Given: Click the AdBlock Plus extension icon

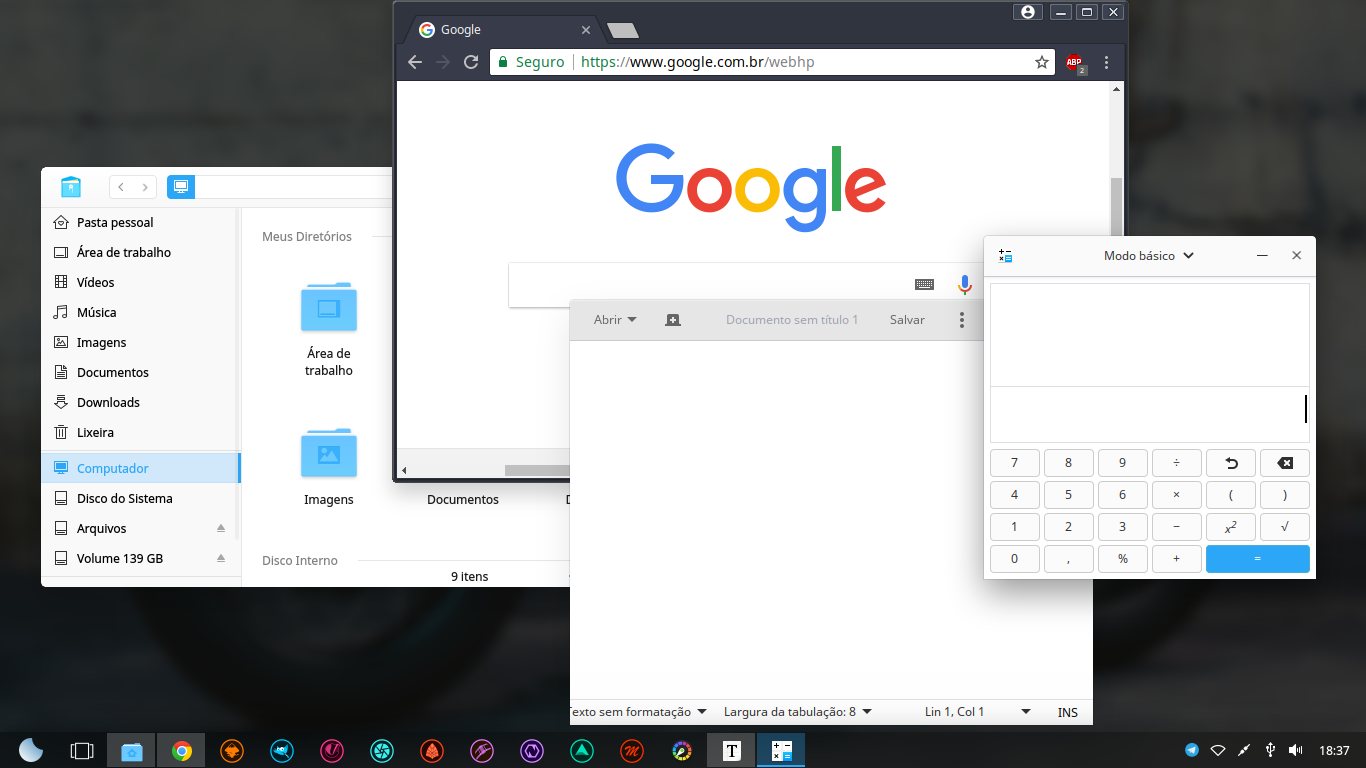Looking at the screenshot, I should coord(1074,63).
